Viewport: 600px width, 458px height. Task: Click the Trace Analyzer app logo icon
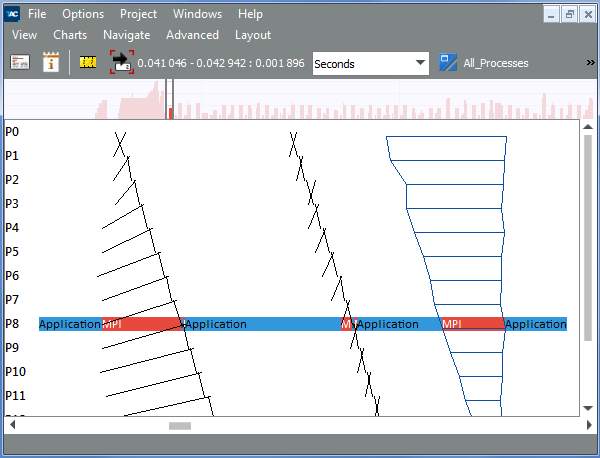pos(12,14)
